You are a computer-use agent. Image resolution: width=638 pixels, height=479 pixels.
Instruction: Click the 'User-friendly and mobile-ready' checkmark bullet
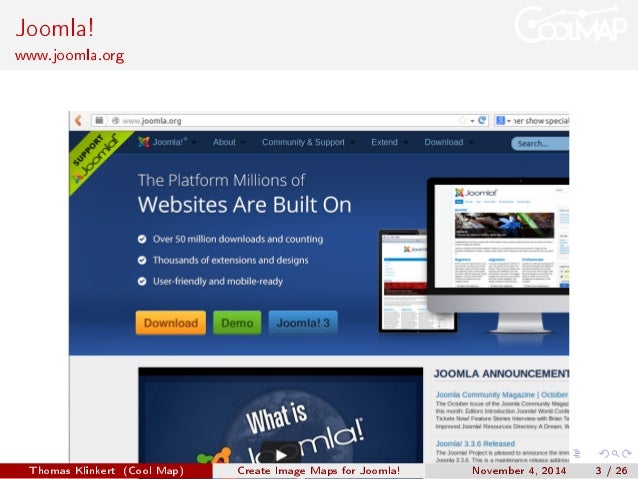coord(142,281)
